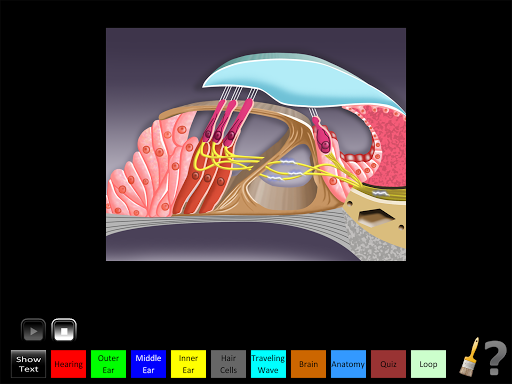512x384 pixels.
Task: Open the blue Anatomy section
Action: 348,364
